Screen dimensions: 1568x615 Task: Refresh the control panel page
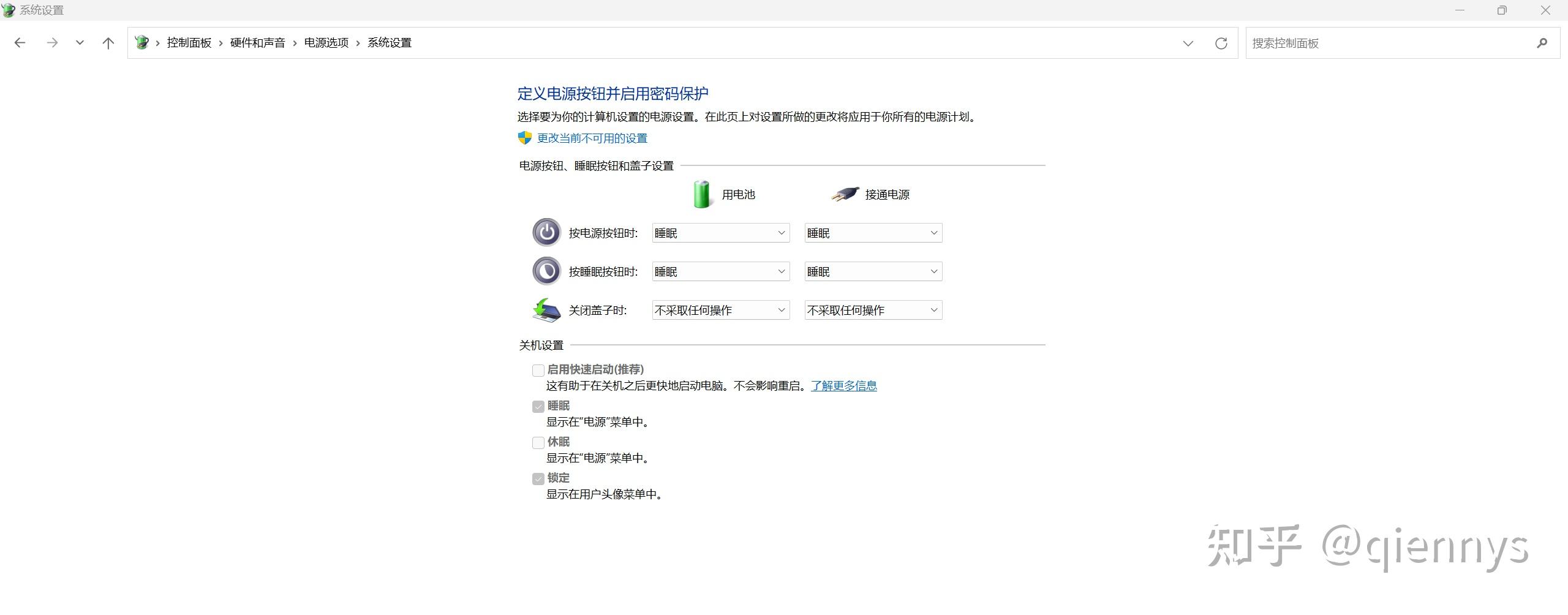point(1221,43)
